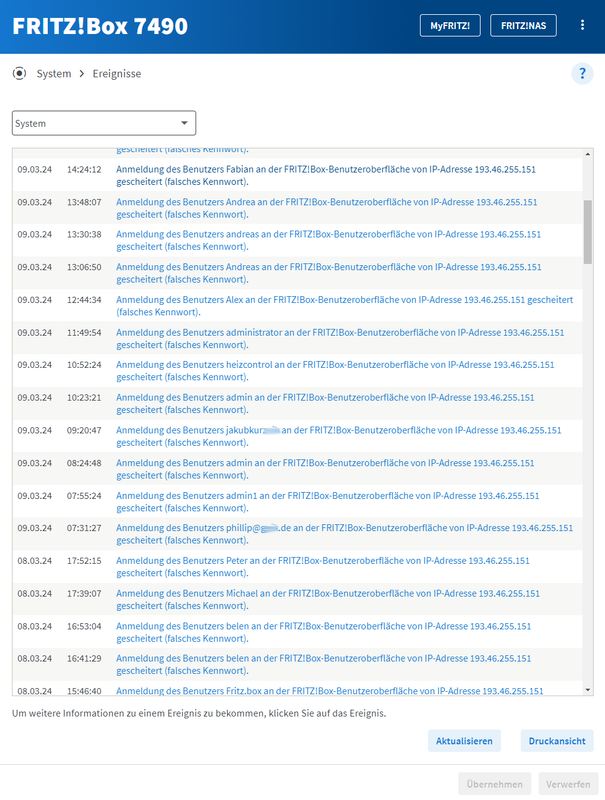This screenshot has width=605, height=800.
Task: Click the time 07:31:27 cell
Action: click(x=84, y=528)
